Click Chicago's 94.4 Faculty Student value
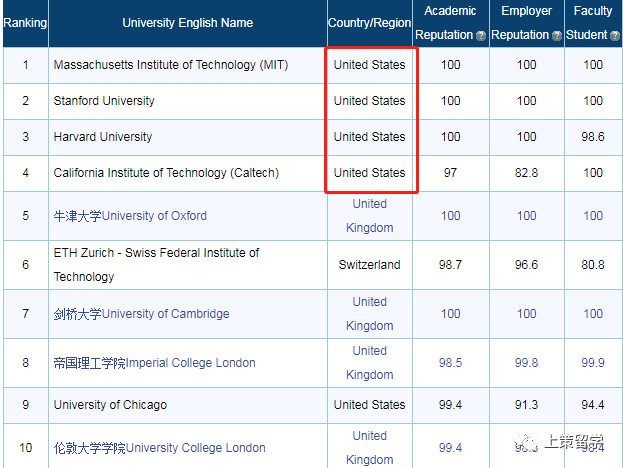623x468 pixels. (x=593, y=405)
